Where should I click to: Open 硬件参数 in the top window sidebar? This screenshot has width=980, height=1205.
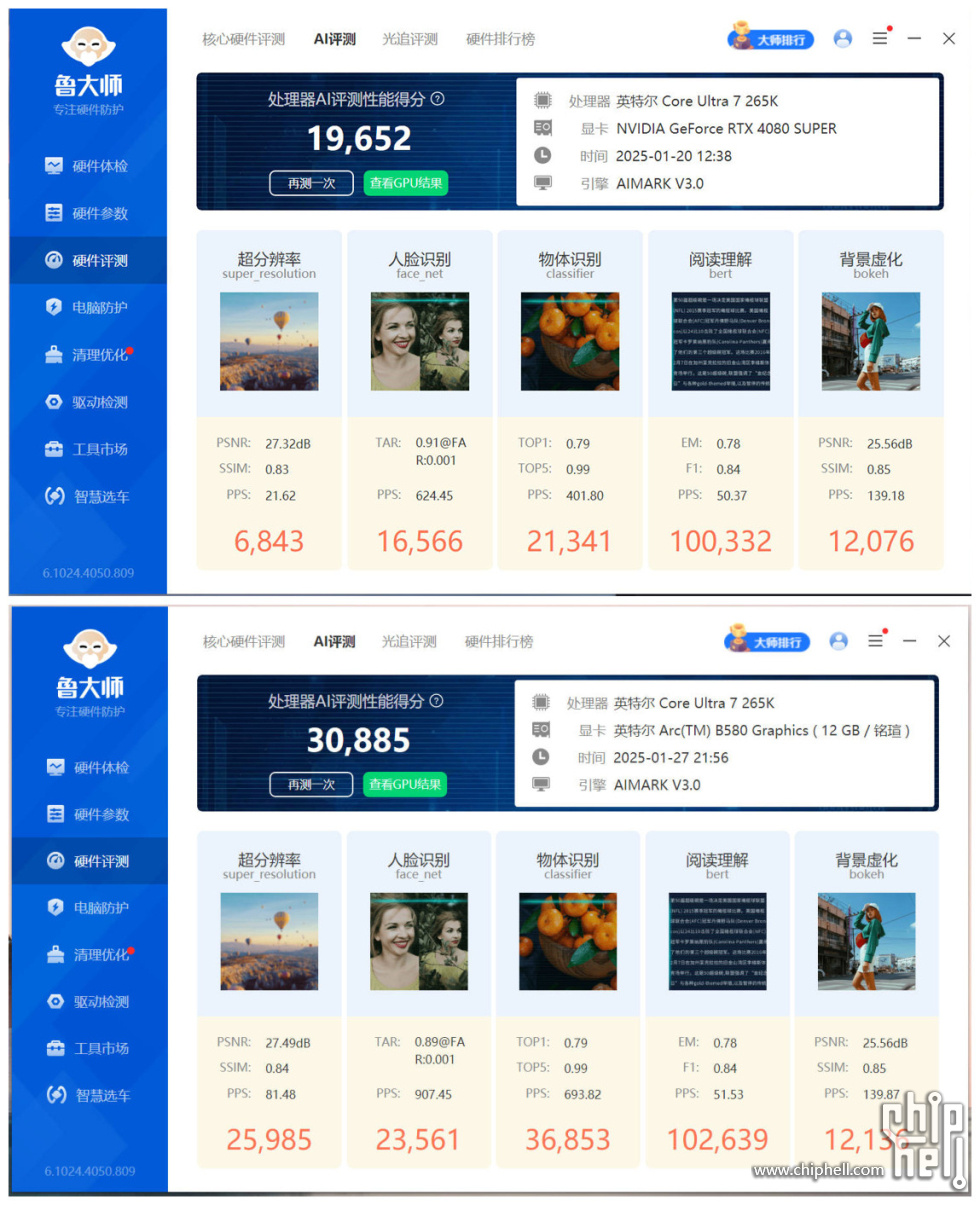click(x=87, y=213)
